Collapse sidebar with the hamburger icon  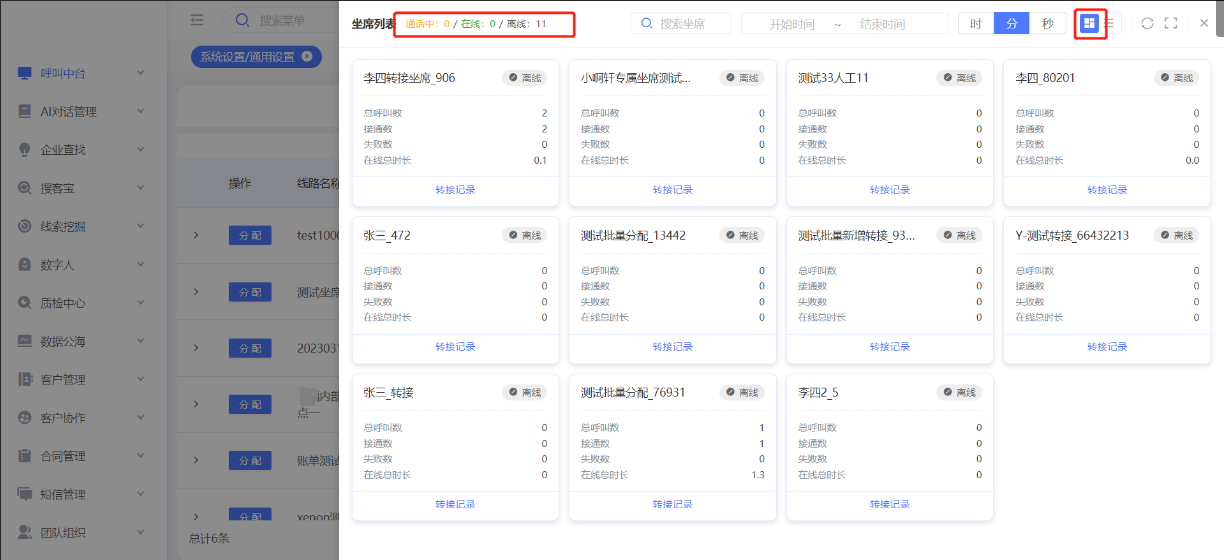pos(197,20)
